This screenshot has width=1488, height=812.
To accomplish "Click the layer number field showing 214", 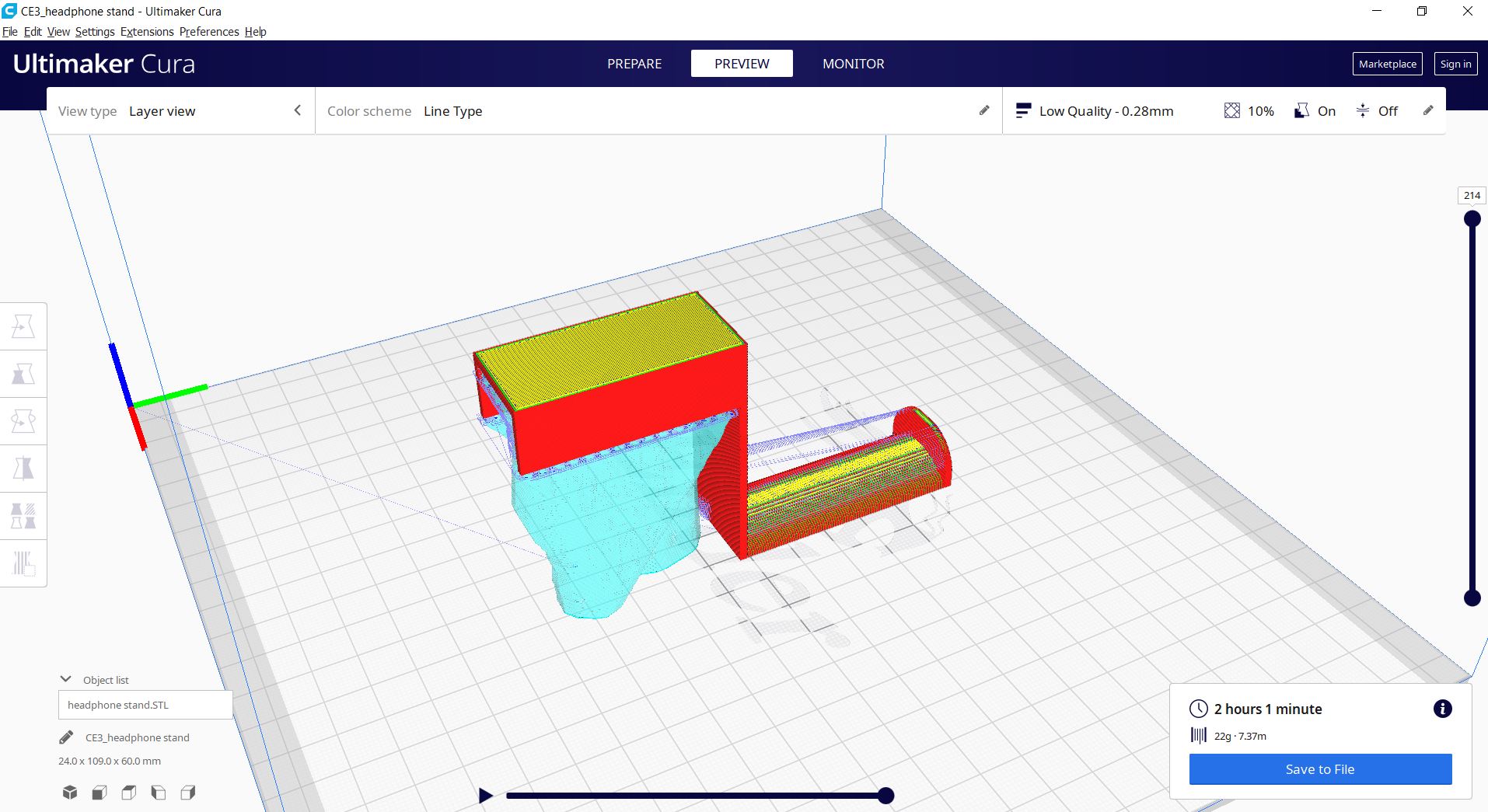I will click(1472, 196).
